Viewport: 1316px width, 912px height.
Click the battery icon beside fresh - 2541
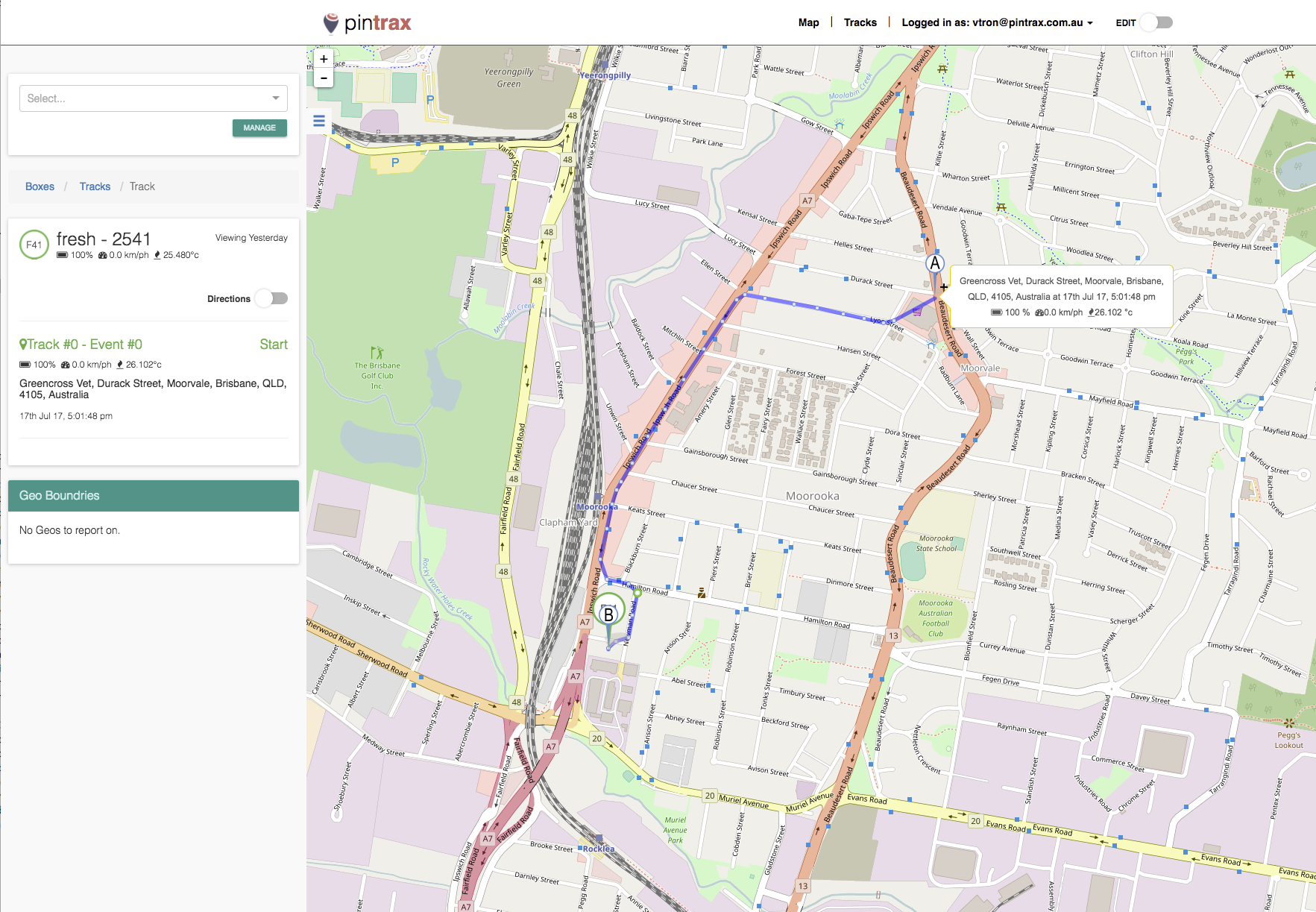pyautogui.click(x=63, y=255)
